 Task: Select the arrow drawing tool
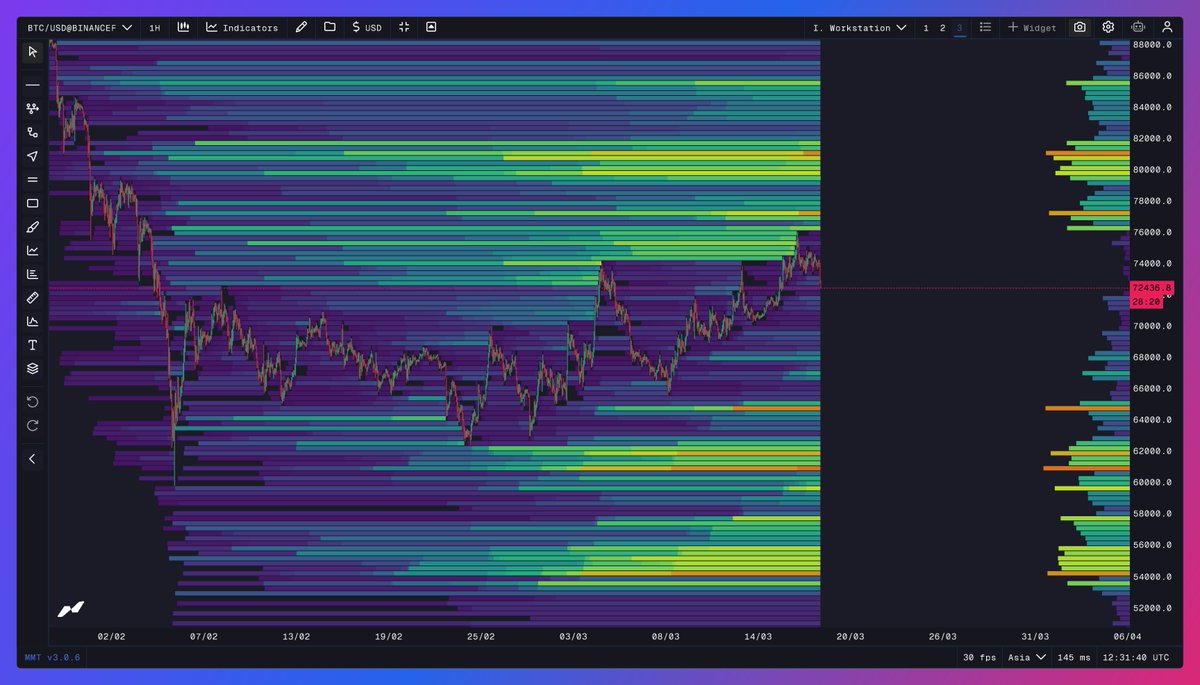point(32,156)
